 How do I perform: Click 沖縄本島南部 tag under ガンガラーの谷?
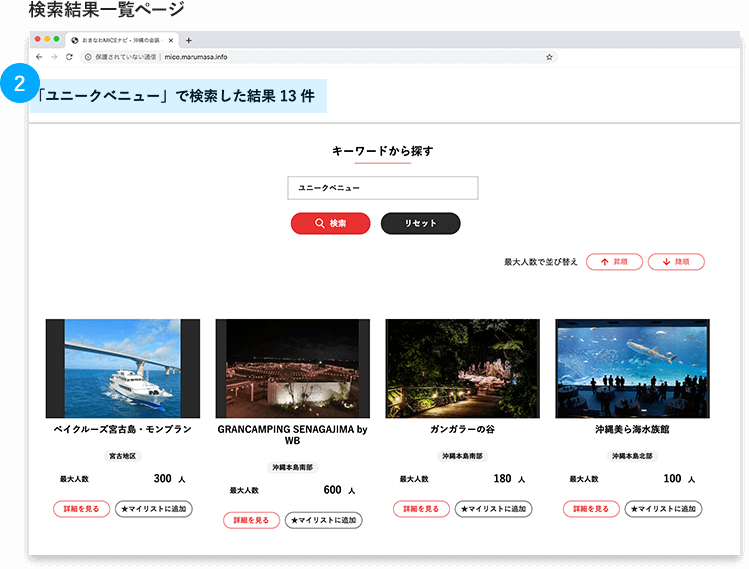462,456
